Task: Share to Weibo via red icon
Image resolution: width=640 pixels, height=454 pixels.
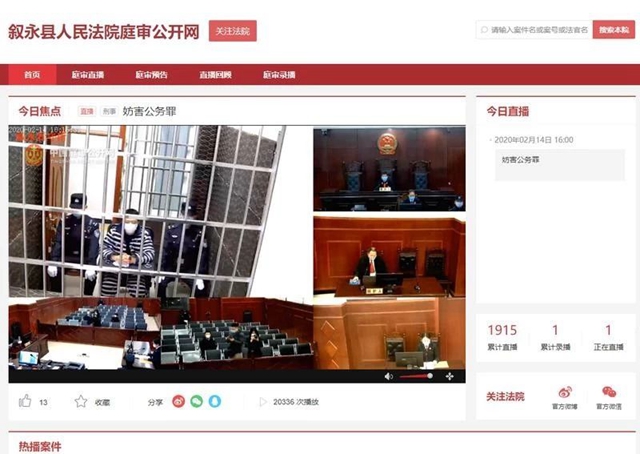Action: pyautogui.click(x=178, y=401)
